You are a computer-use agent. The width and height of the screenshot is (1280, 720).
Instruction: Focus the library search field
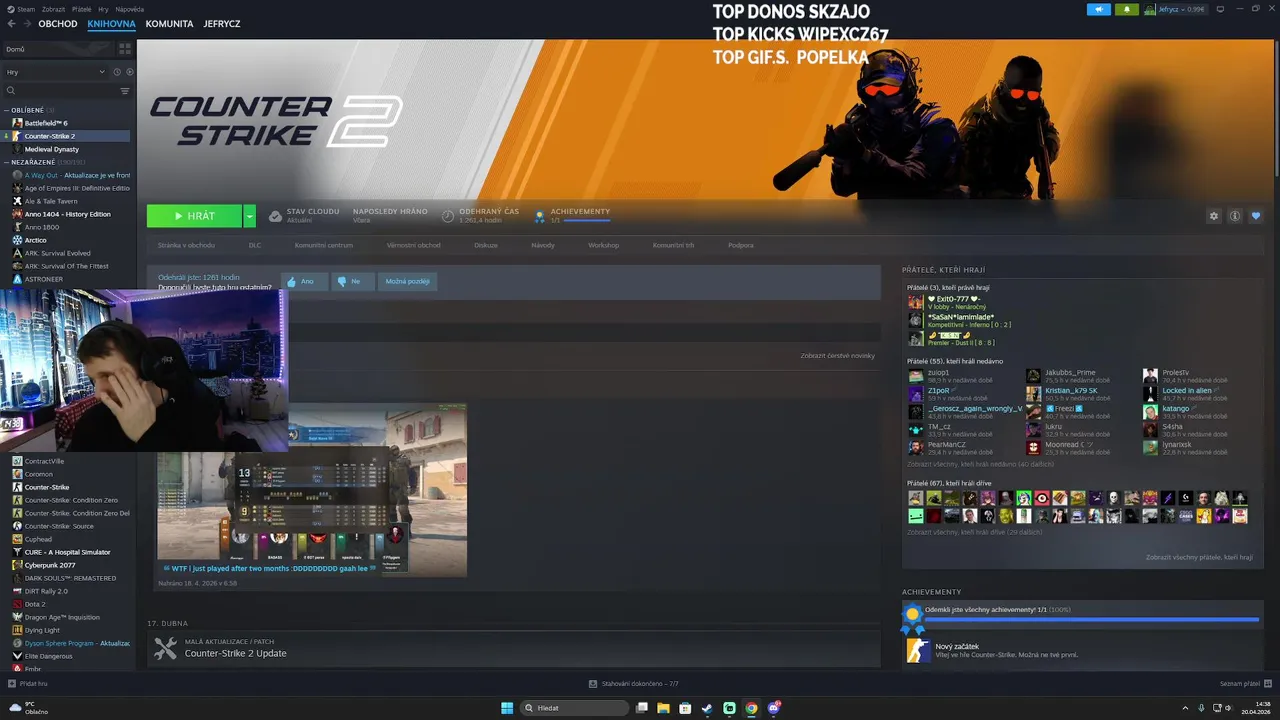[60, 91]
